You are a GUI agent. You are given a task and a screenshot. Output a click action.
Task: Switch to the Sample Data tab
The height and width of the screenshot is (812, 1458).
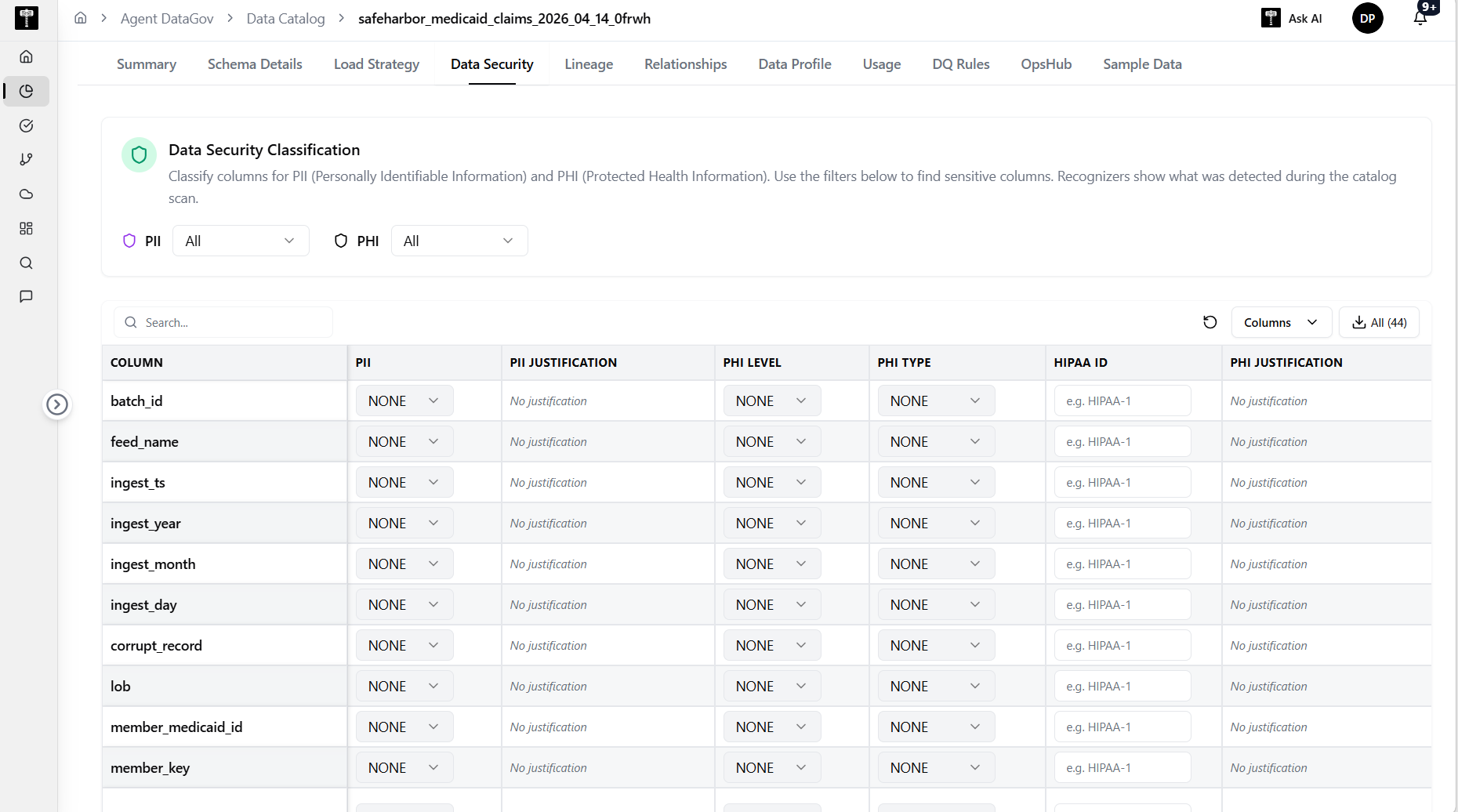point(1142,64)
